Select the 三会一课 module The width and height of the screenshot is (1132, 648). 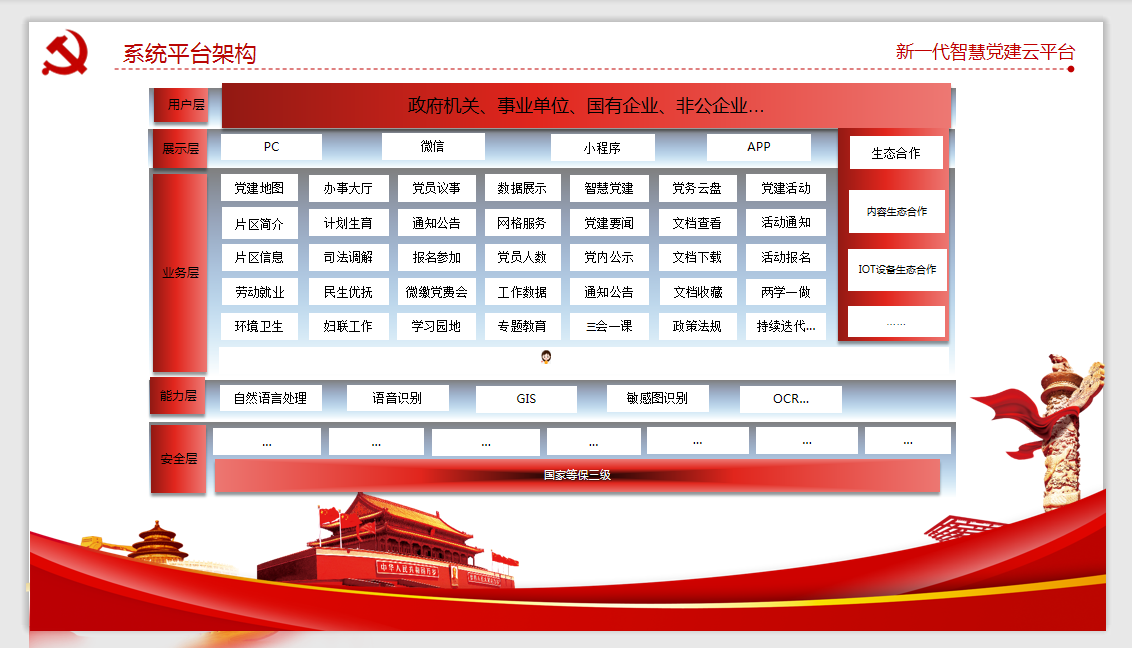pyautogui.click(x=609, y=326)
